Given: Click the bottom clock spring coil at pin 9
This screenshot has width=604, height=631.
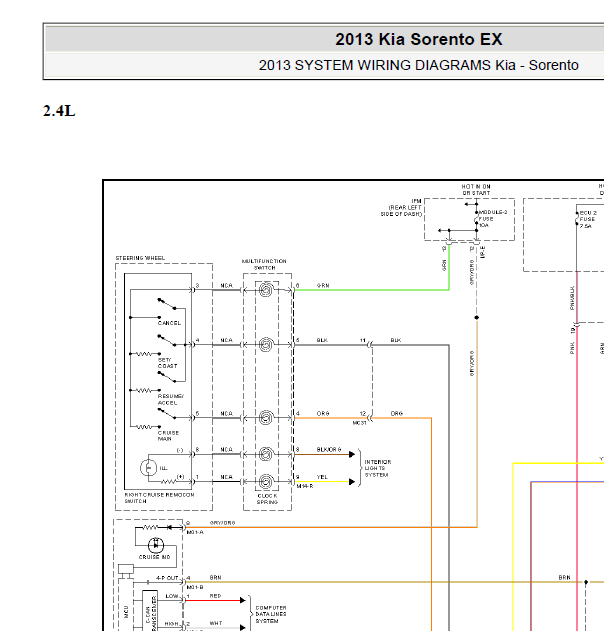Looking at the screenshot, I should 266,481.
